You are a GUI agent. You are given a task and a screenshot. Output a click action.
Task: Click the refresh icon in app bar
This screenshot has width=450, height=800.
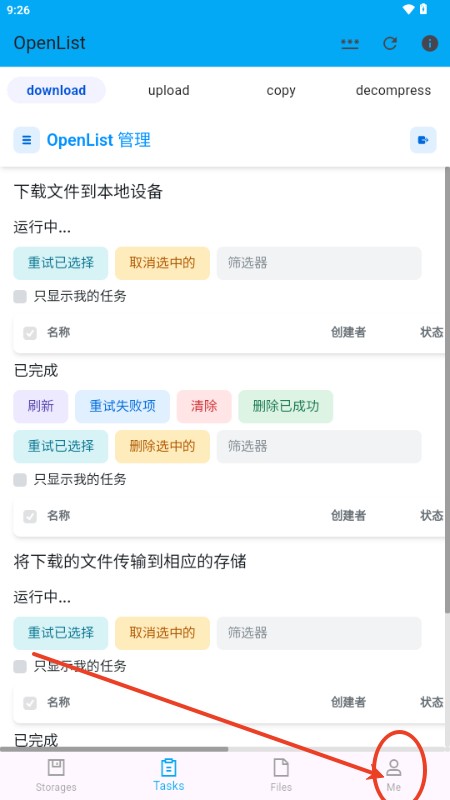[390, 43]
